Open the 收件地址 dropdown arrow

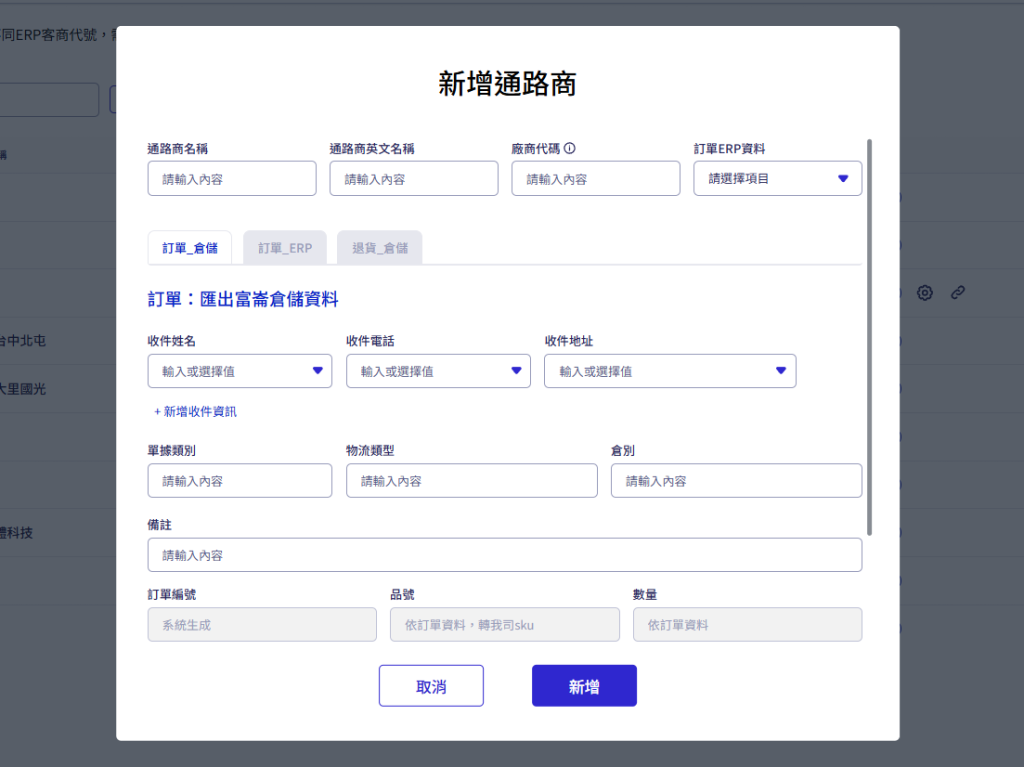tap(781, 371)
